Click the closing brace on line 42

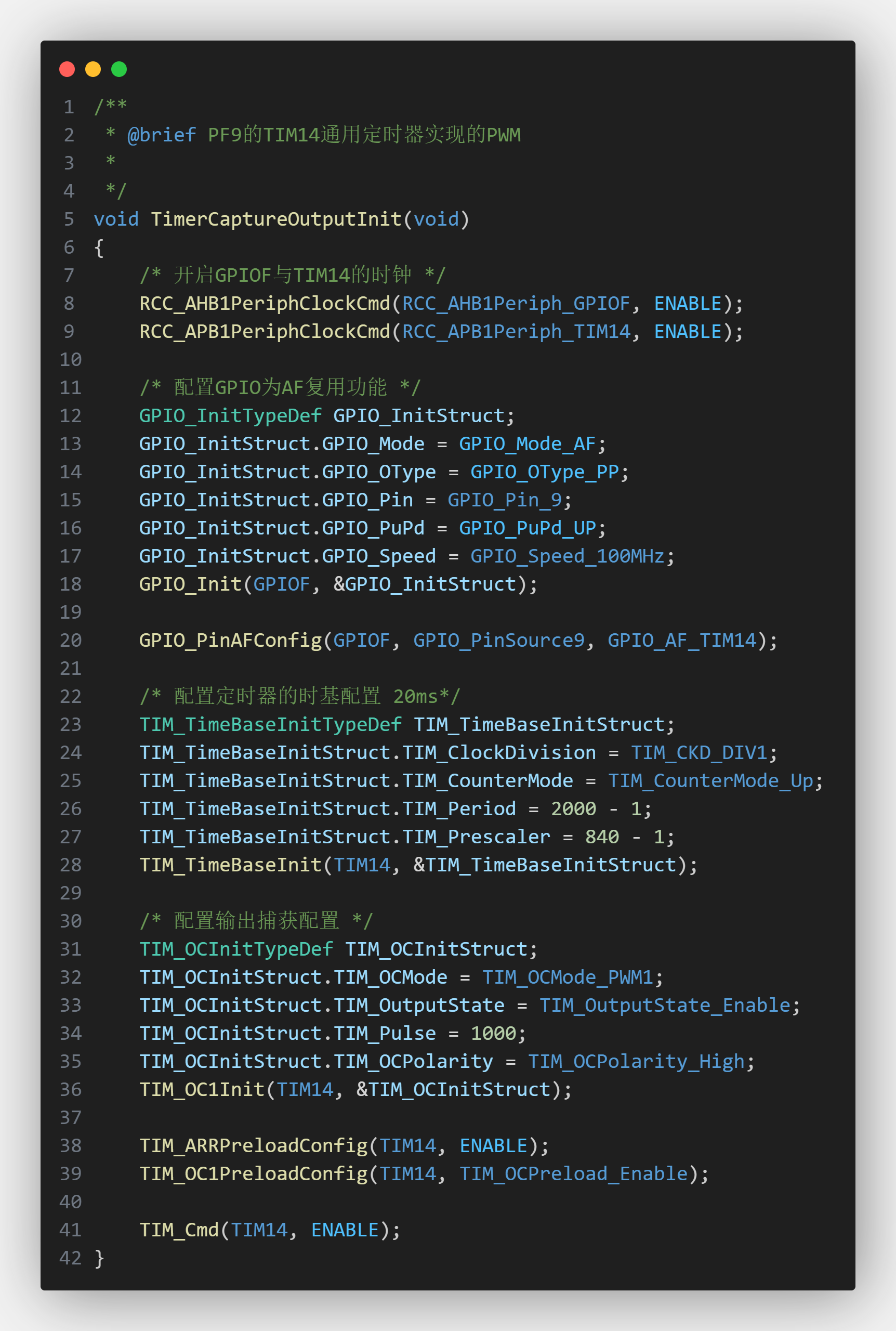99,1258
